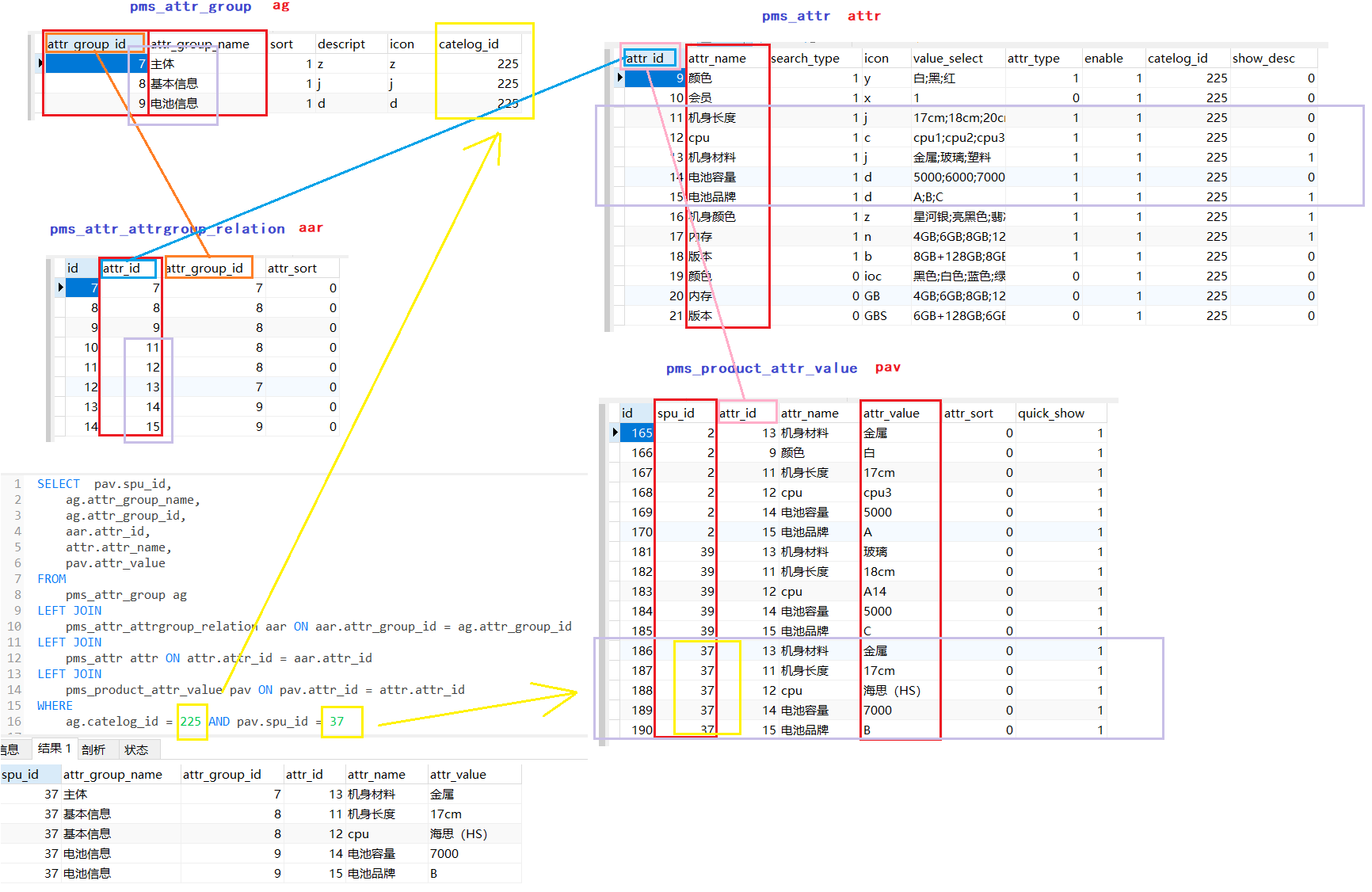Click the enable column header

[1103, 58]
